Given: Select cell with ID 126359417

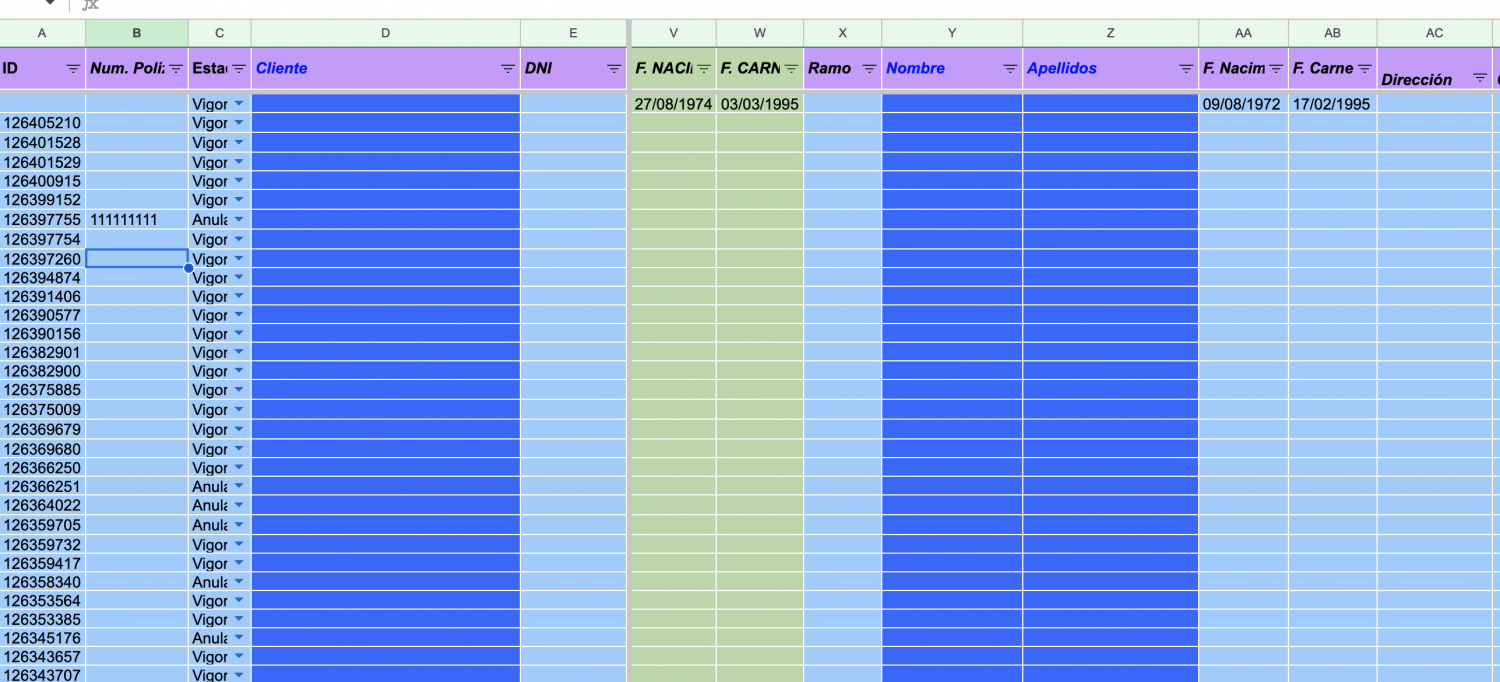Looking at the screenshot, I should pos(42,564).
